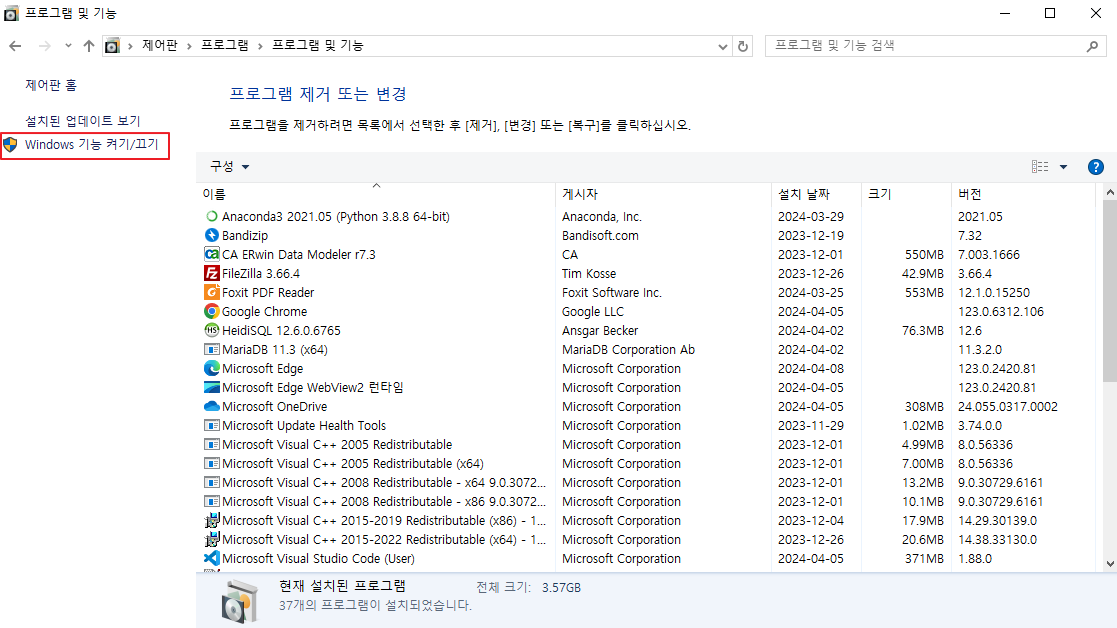Go back with the back arrow
Screen dimensions: 1117x628
(16, 46)
